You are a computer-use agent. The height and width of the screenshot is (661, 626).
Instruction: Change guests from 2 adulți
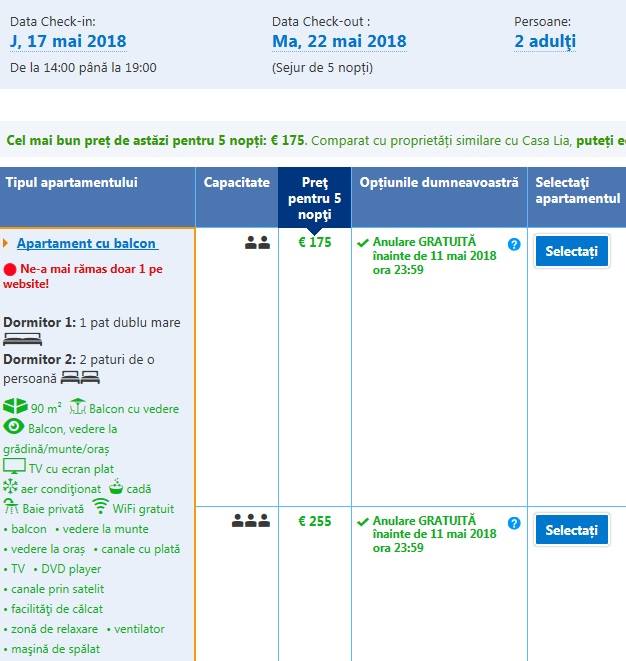545,42
